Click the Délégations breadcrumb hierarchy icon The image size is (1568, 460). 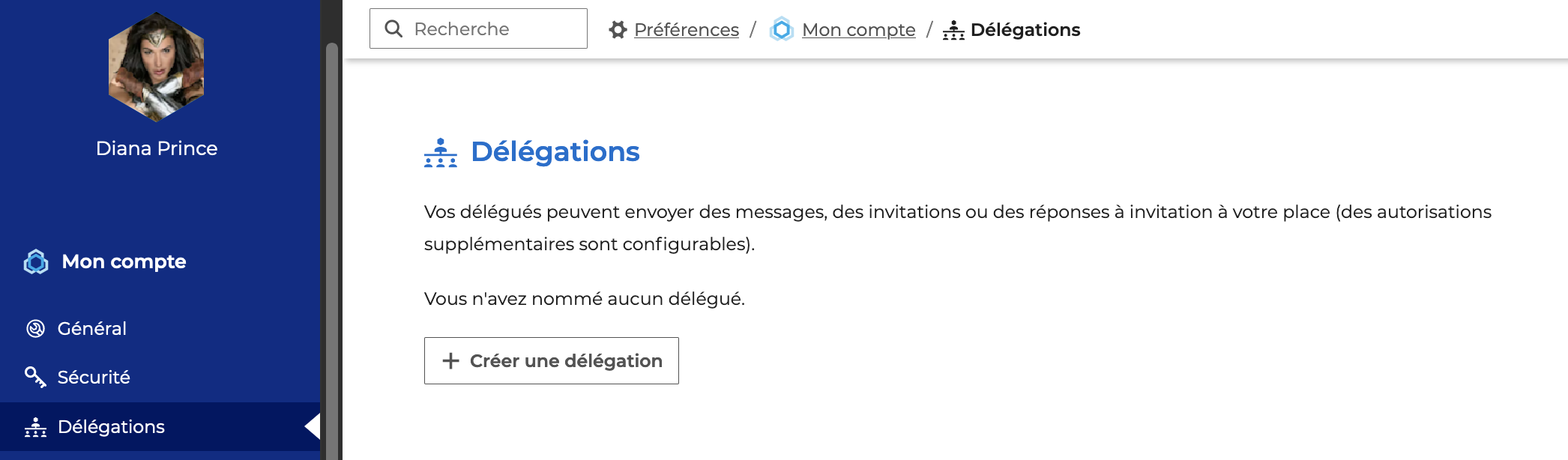click(x=953, y=30)
